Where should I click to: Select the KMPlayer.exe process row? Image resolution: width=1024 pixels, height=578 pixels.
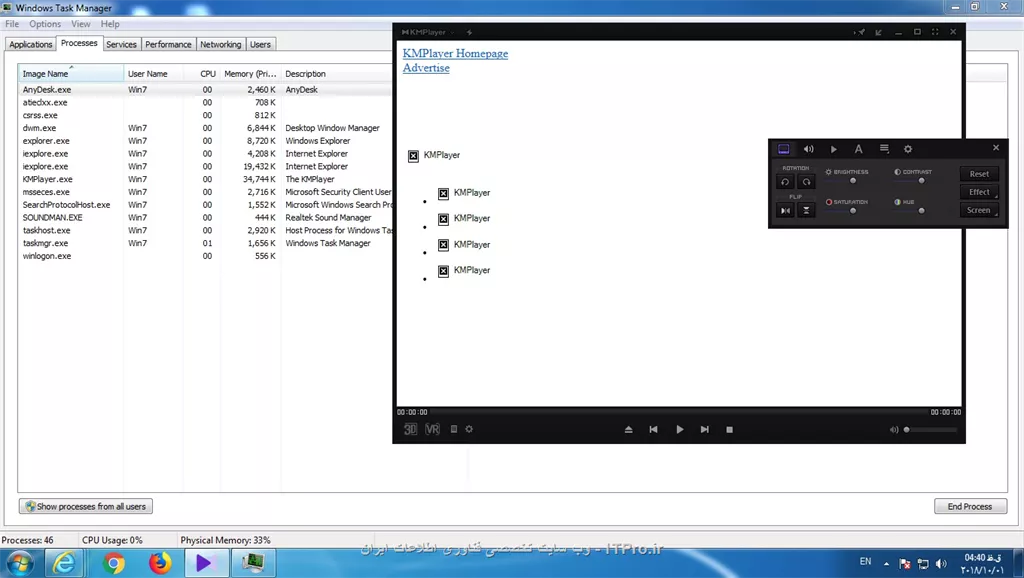205,179
